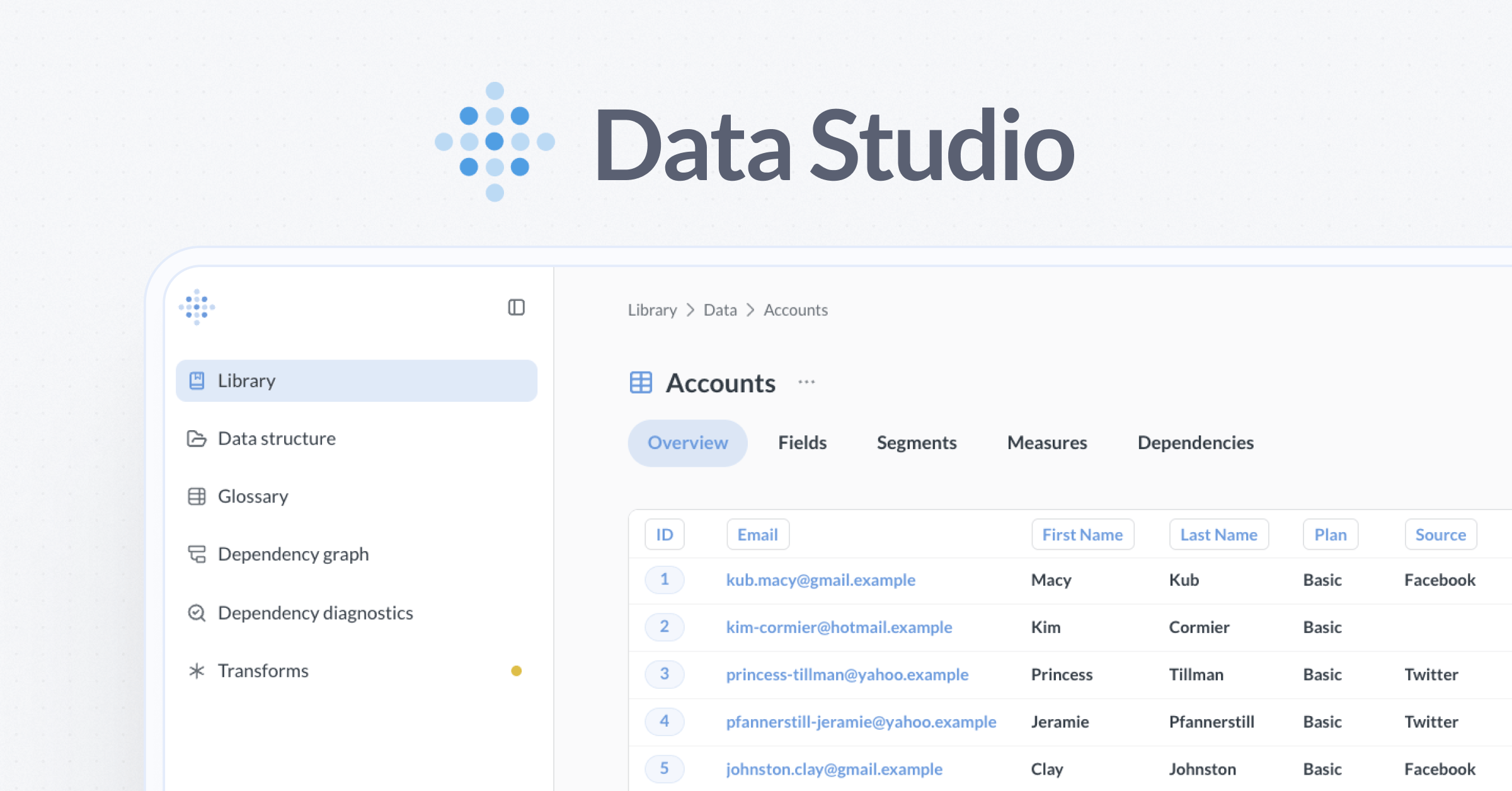Click the Glossary grid icon
The image size is (1512, 791).
(197, 496)
